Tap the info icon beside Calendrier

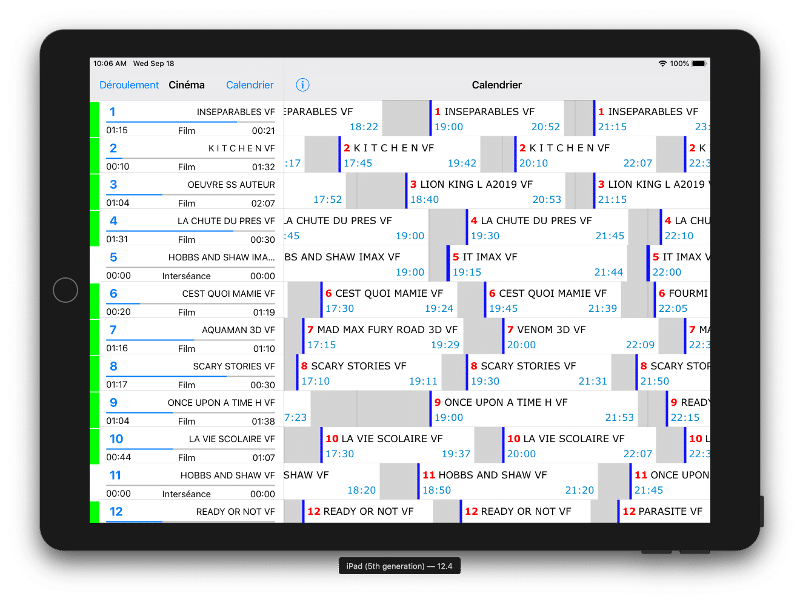point(303,85)
